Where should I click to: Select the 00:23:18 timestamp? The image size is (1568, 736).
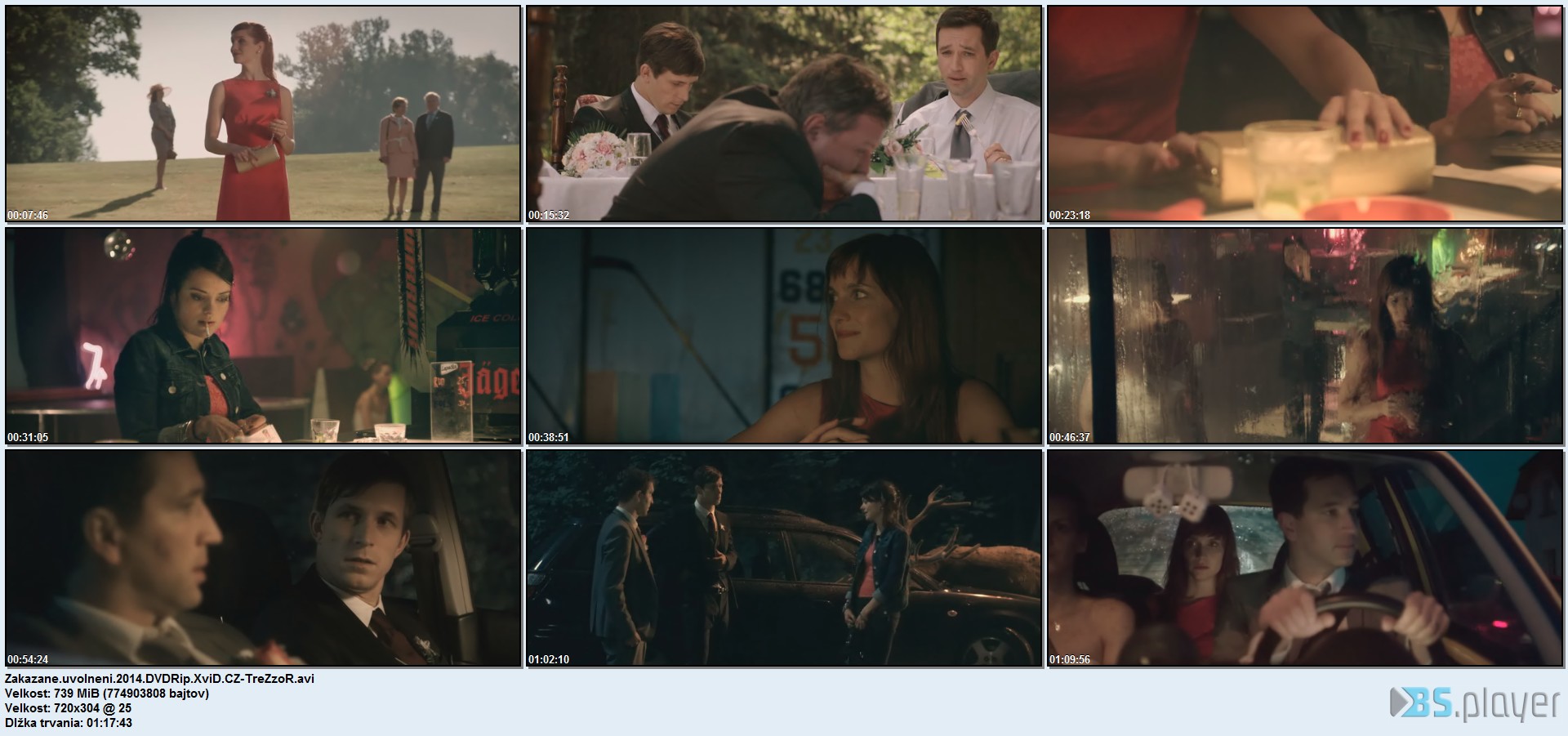(1070, 216)
